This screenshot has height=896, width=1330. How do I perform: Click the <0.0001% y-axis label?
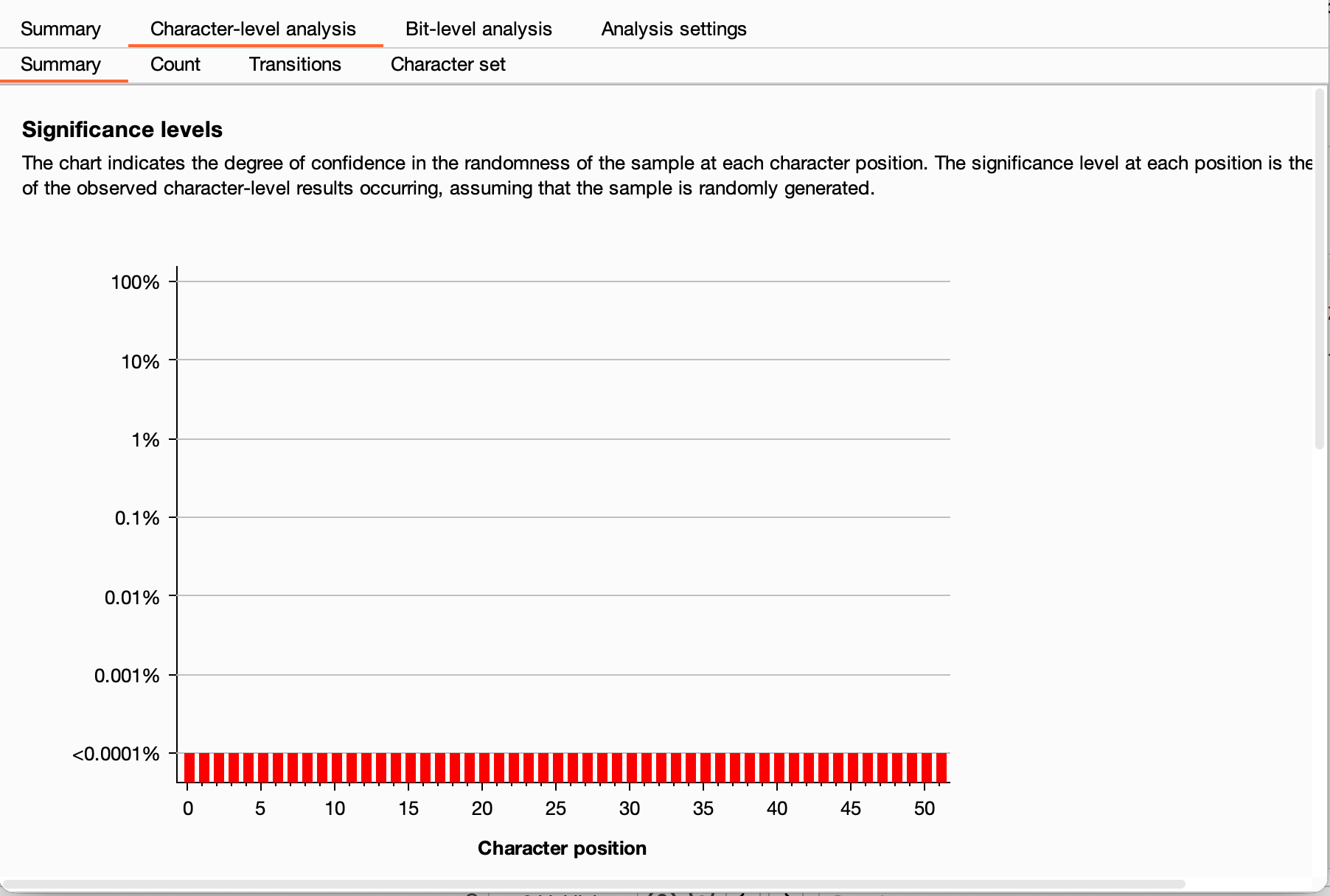click(116, 754)
